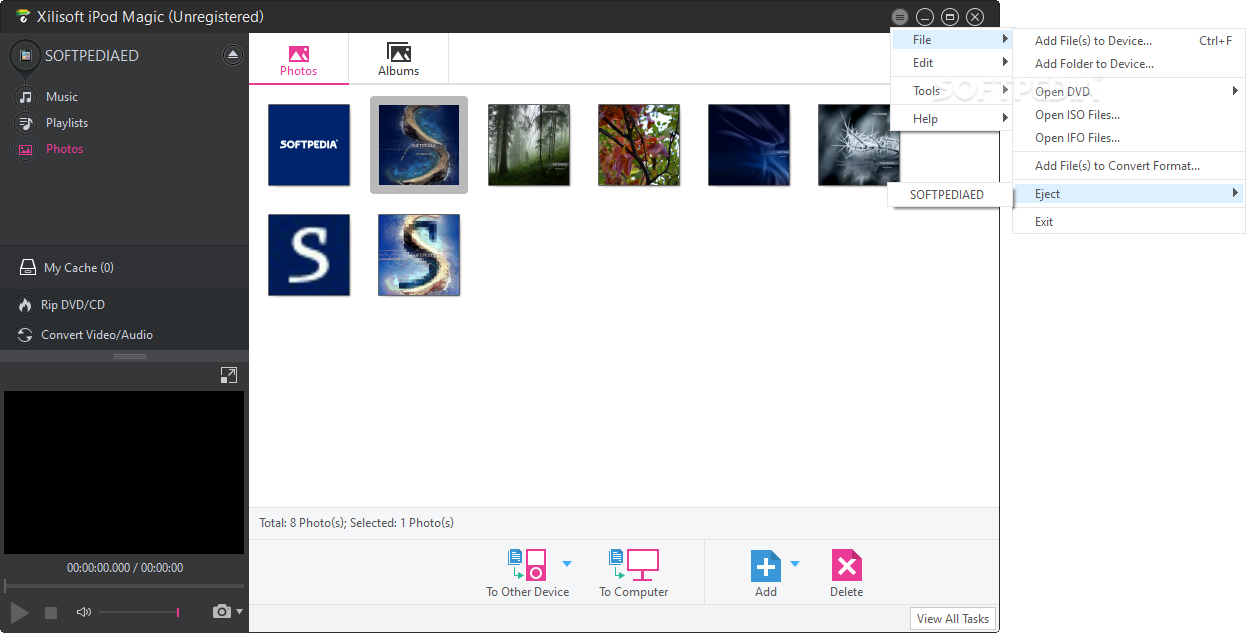Open the To Other Device dropdown arrow
1246x633 pixels.
click(x=567, y=564)
